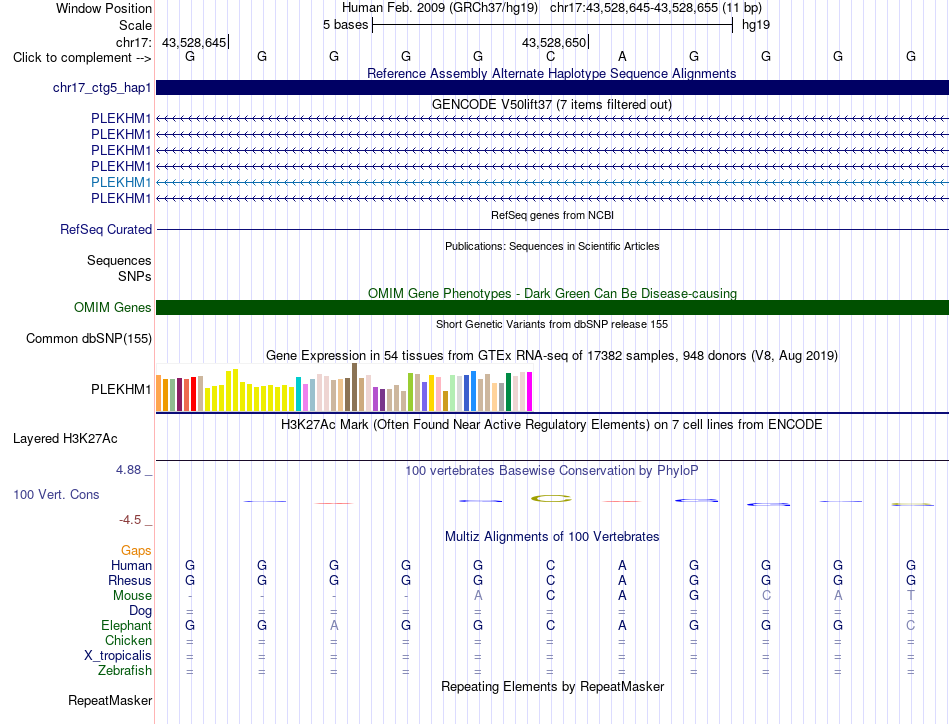
Task: Click the yellow conservation peak under base C
Action: tap(551, 499)
